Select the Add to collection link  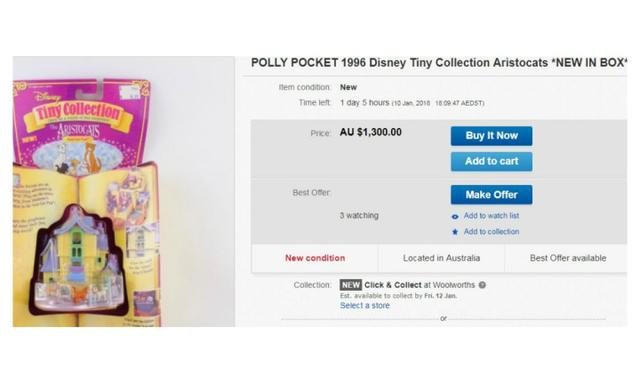click(491, 232)
